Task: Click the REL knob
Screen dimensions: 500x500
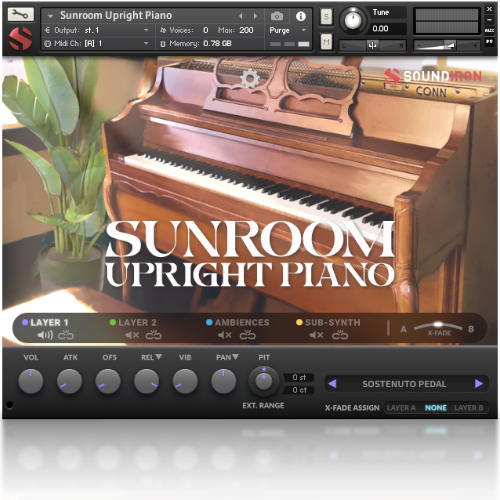Action: coord(146,381)
